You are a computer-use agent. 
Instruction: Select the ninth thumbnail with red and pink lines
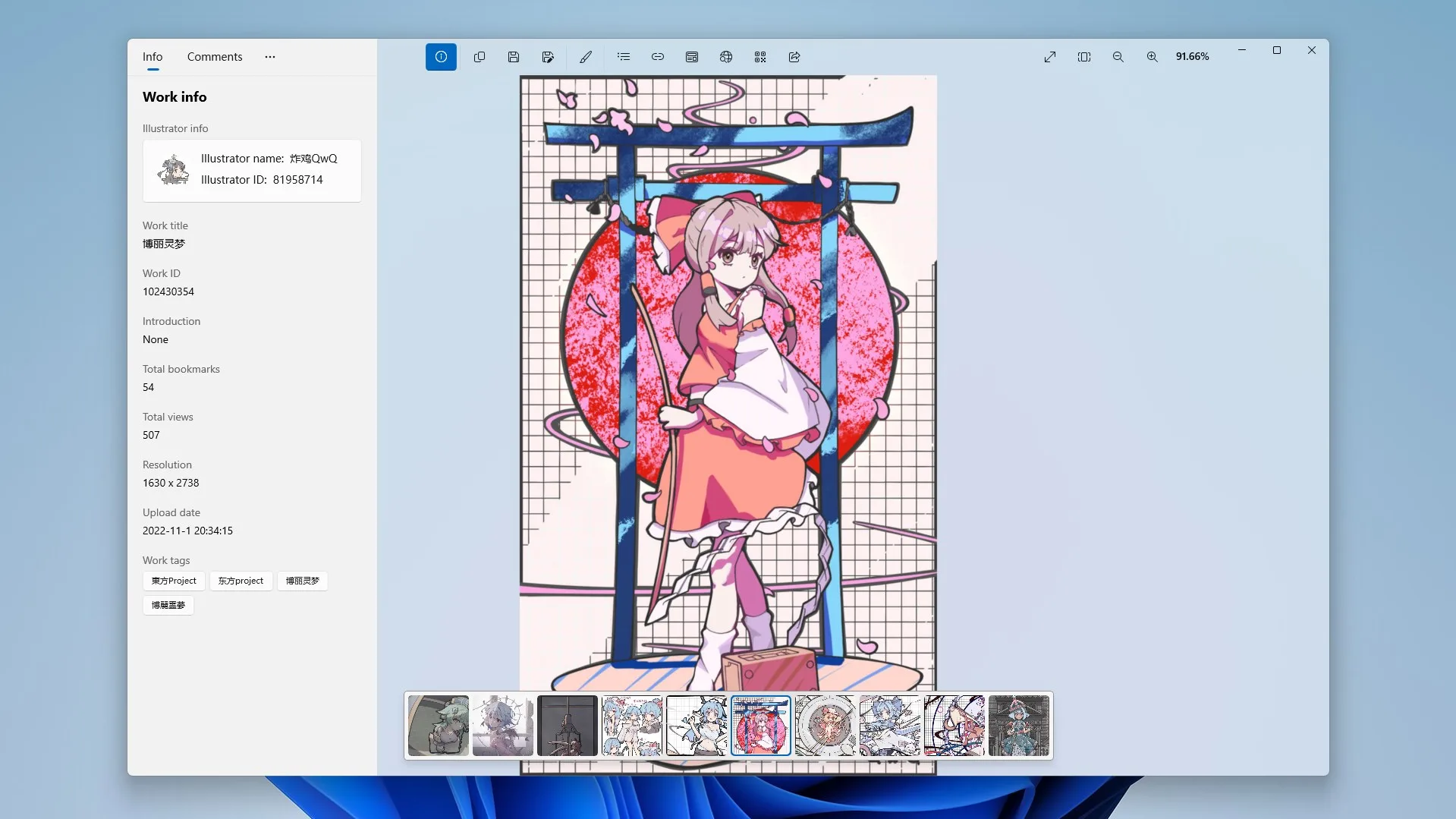[954, 726]
